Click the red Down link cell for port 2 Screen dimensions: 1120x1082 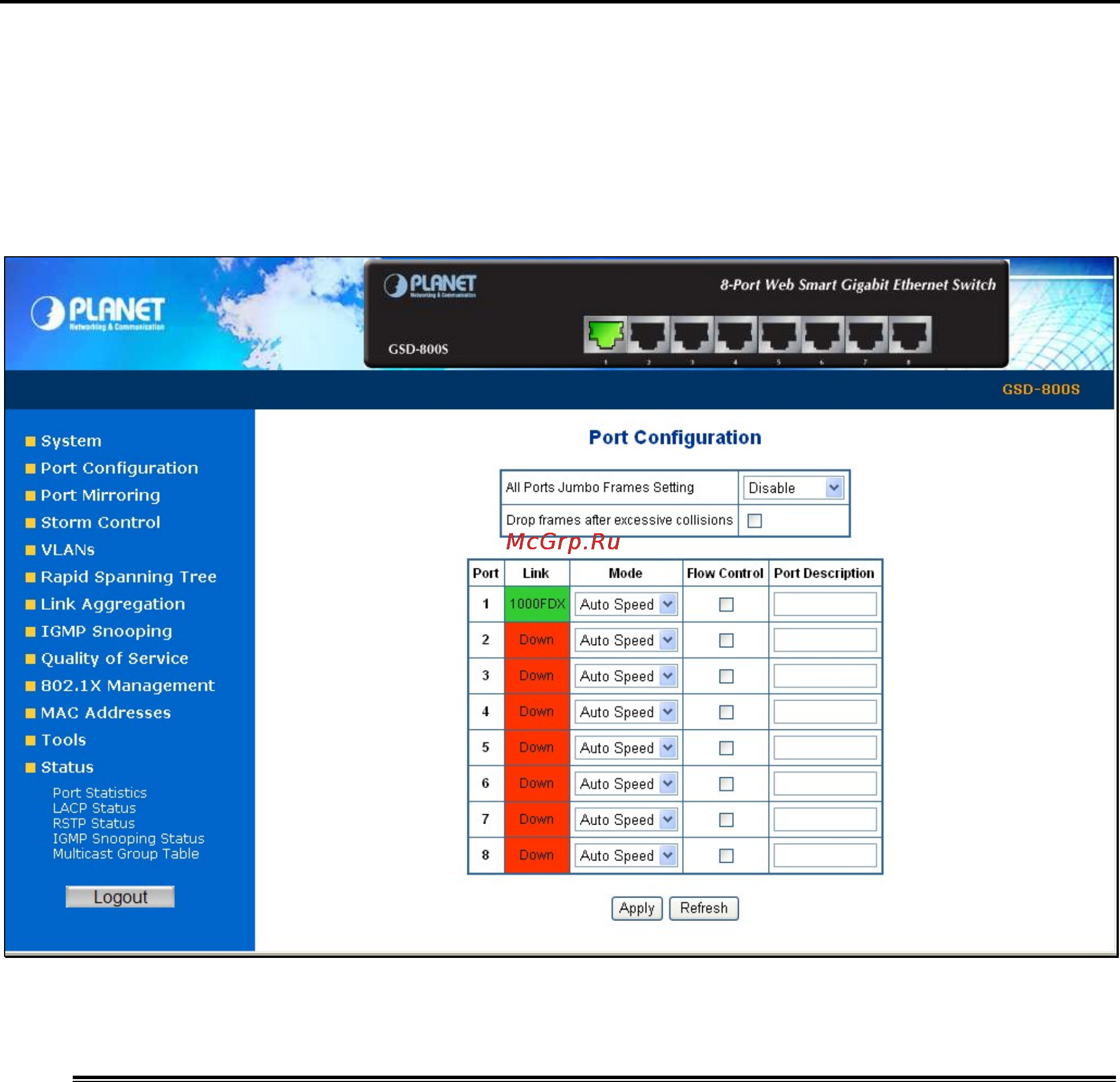pos(537,640)
